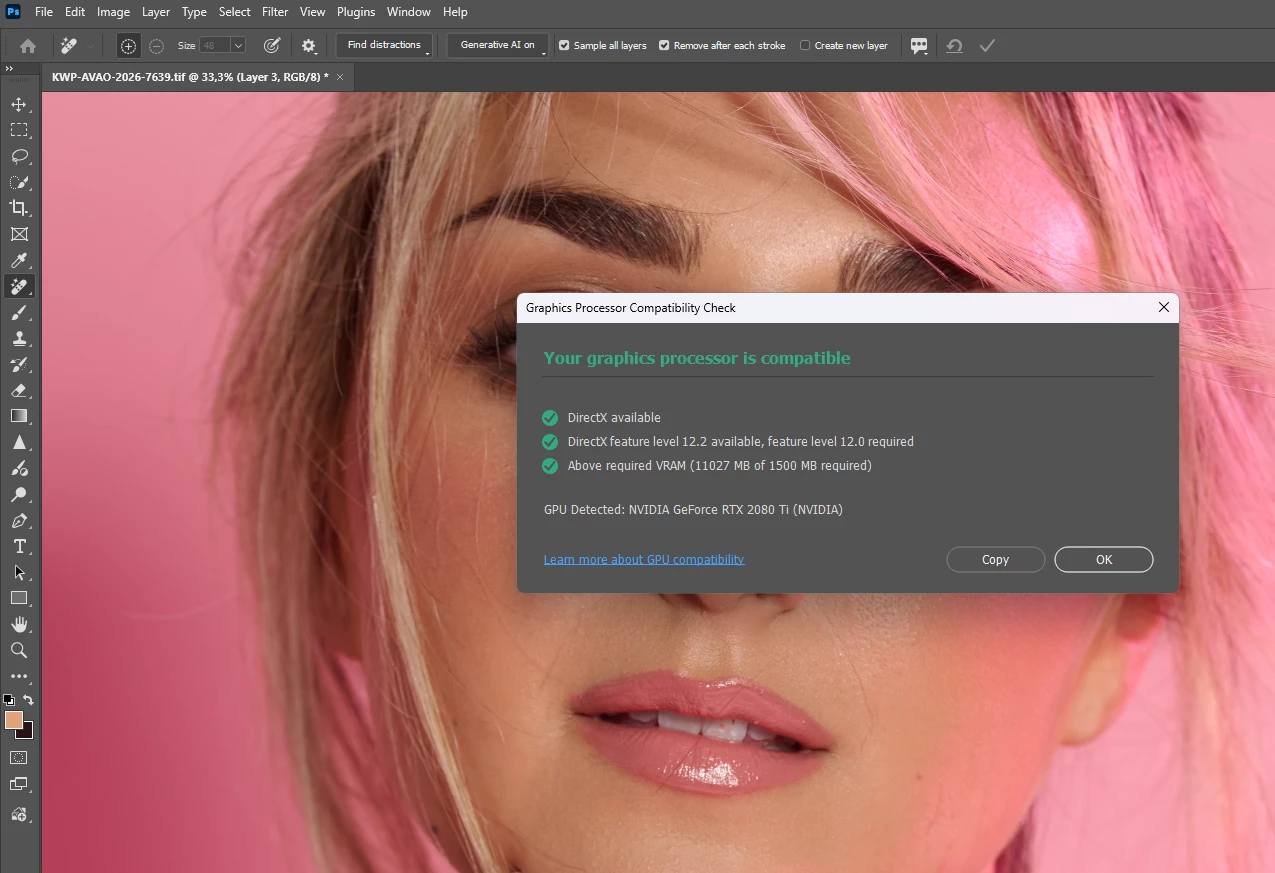This screenshot has width=1275, height=873.
Task: Open the Edit Toolbar three-dots menu
Action: (19, 676)
